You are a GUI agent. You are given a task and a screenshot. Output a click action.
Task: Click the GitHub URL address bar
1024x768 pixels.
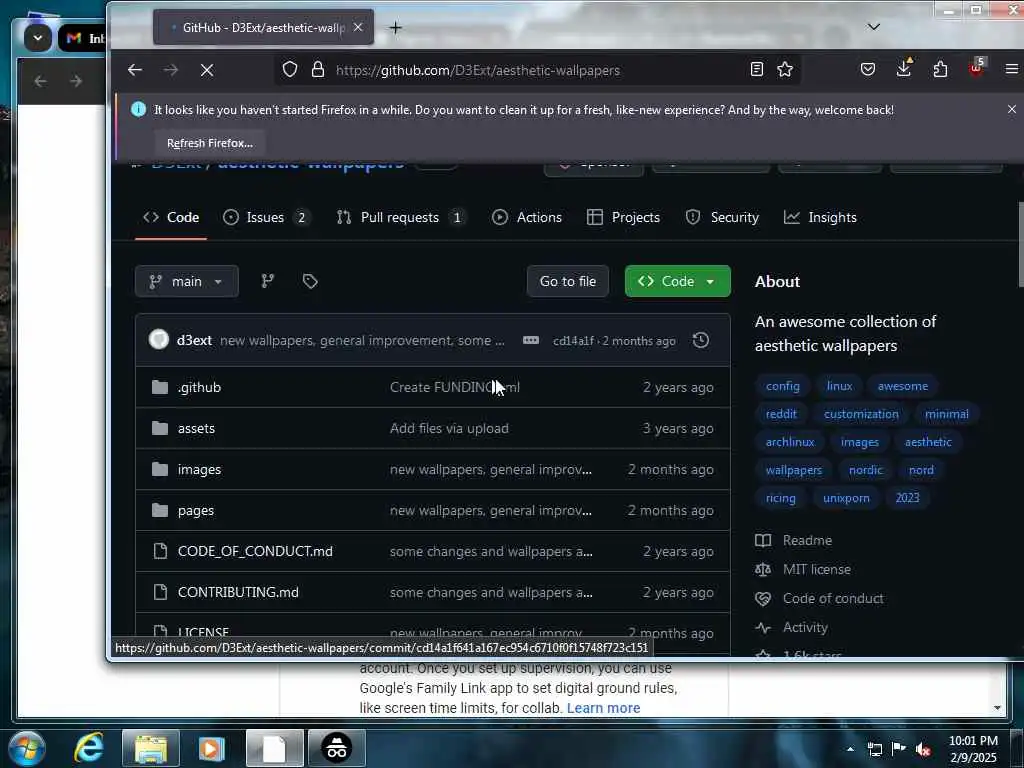539,70
